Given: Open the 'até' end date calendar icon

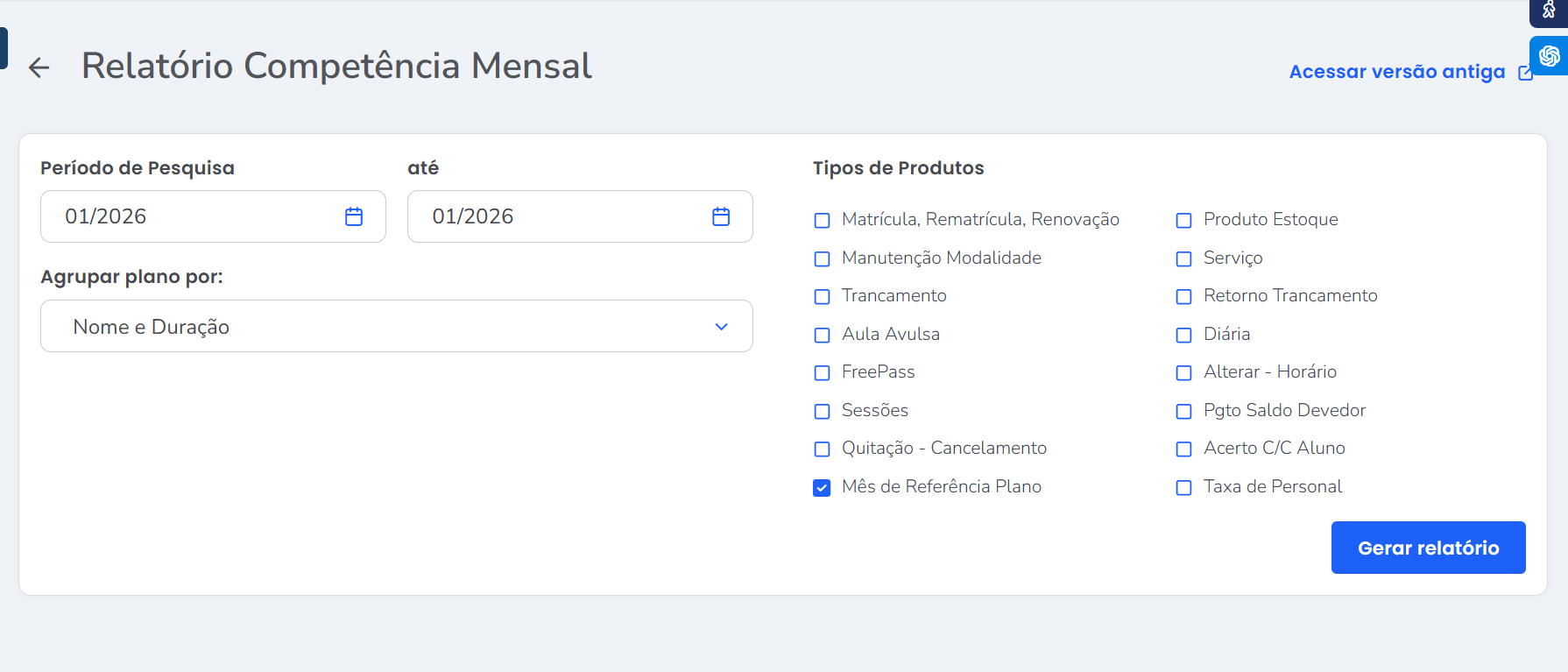Looking at the screenshot, I should tap(721, 216).
